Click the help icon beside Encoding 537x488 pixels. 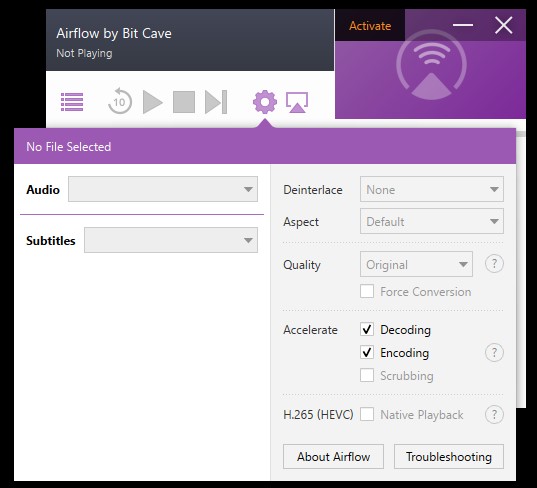[494, 352]
